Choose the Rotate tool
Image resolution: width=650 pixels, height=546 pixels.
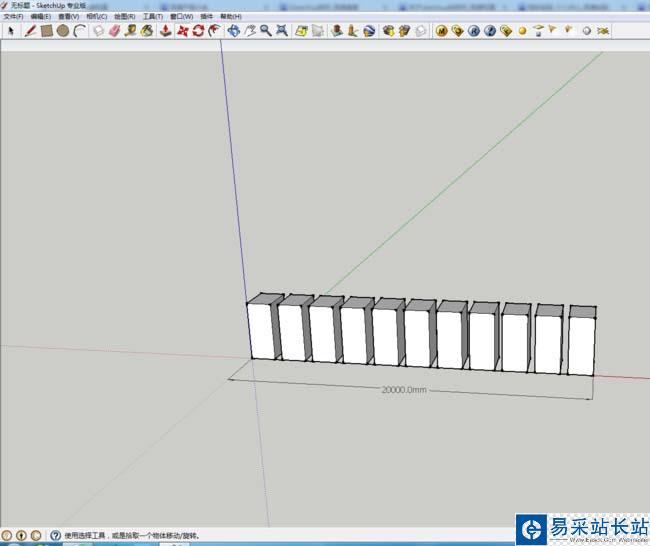[198, 31]
